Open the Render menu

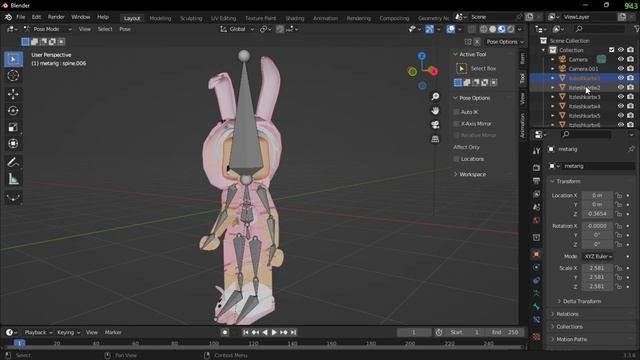(x=56, y=17)
